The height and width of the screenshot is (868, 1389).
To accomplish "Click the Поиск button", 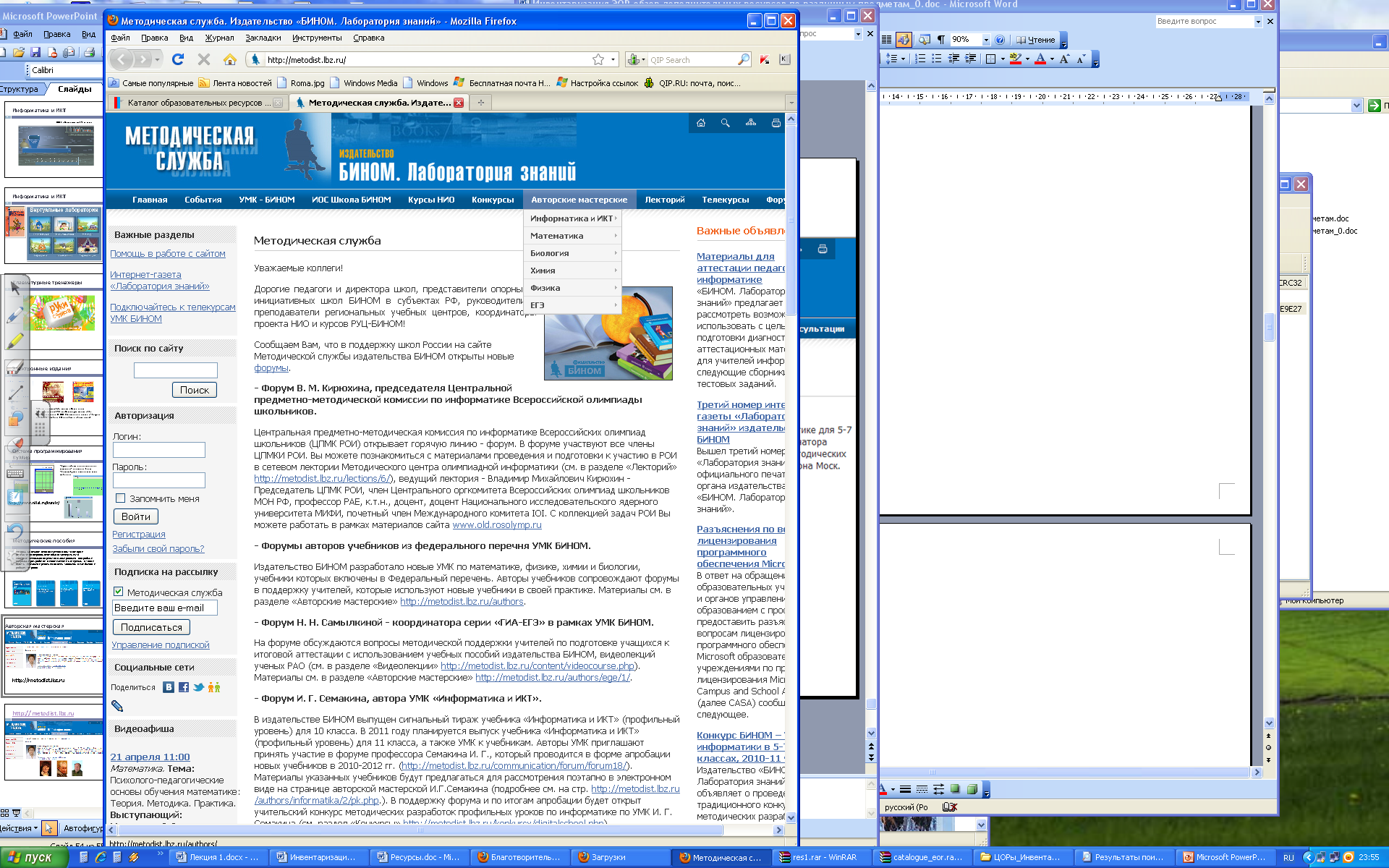I will coord(195,390).
